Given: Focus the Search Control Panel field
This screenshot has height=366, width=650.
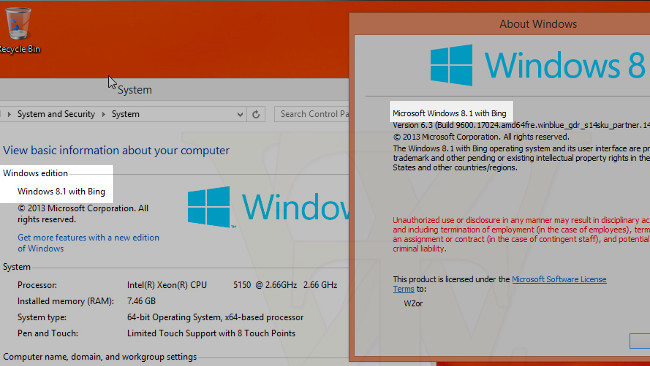Looking at the screenshot, I should click(x=312, y=114).
